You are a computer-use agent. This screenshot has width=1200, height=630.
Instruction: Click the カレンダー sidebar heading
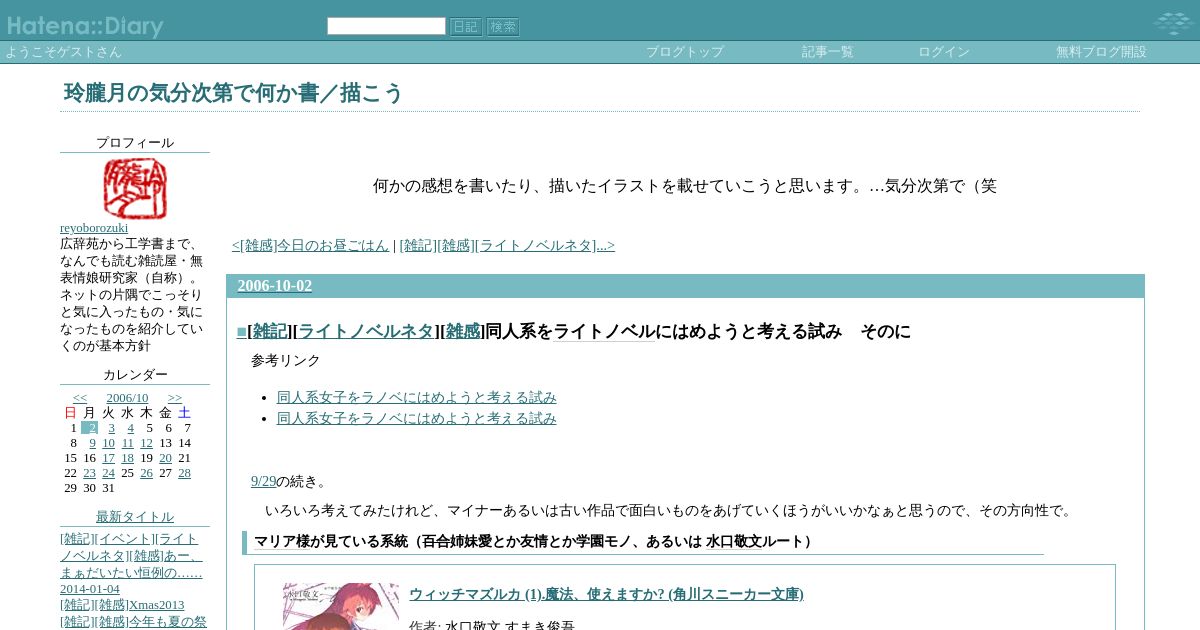[135, 375]
